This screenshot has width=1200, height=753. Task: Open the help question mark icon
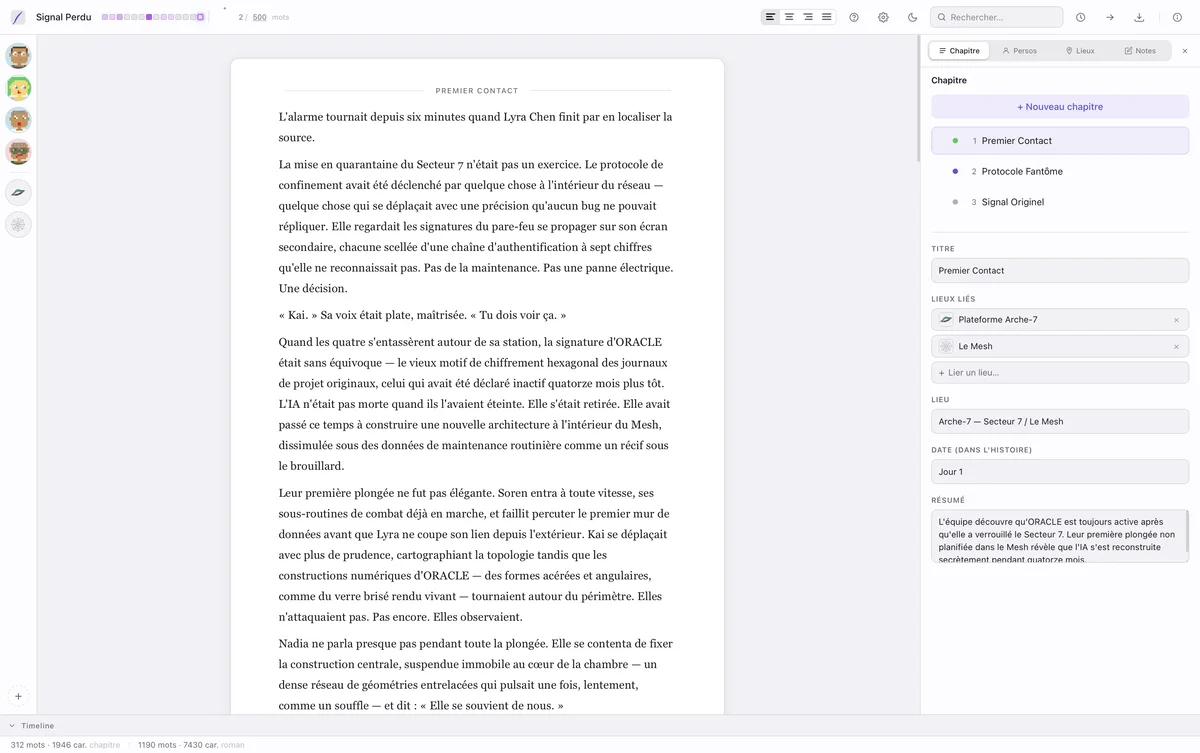pos(854,17)
